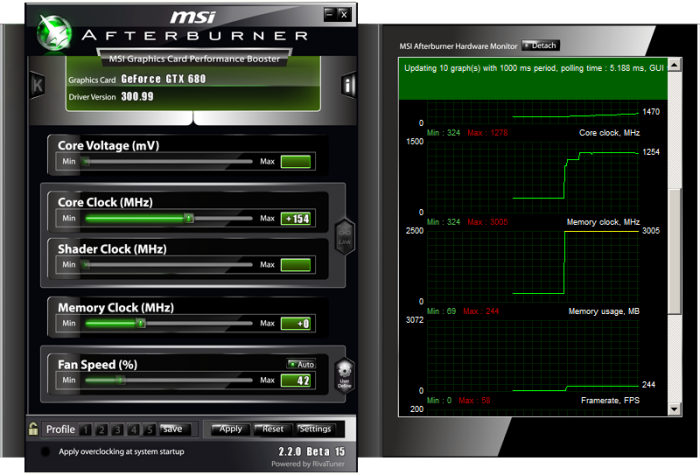Select profile slot 5
The image size is (700, 475).
point(150,430)
